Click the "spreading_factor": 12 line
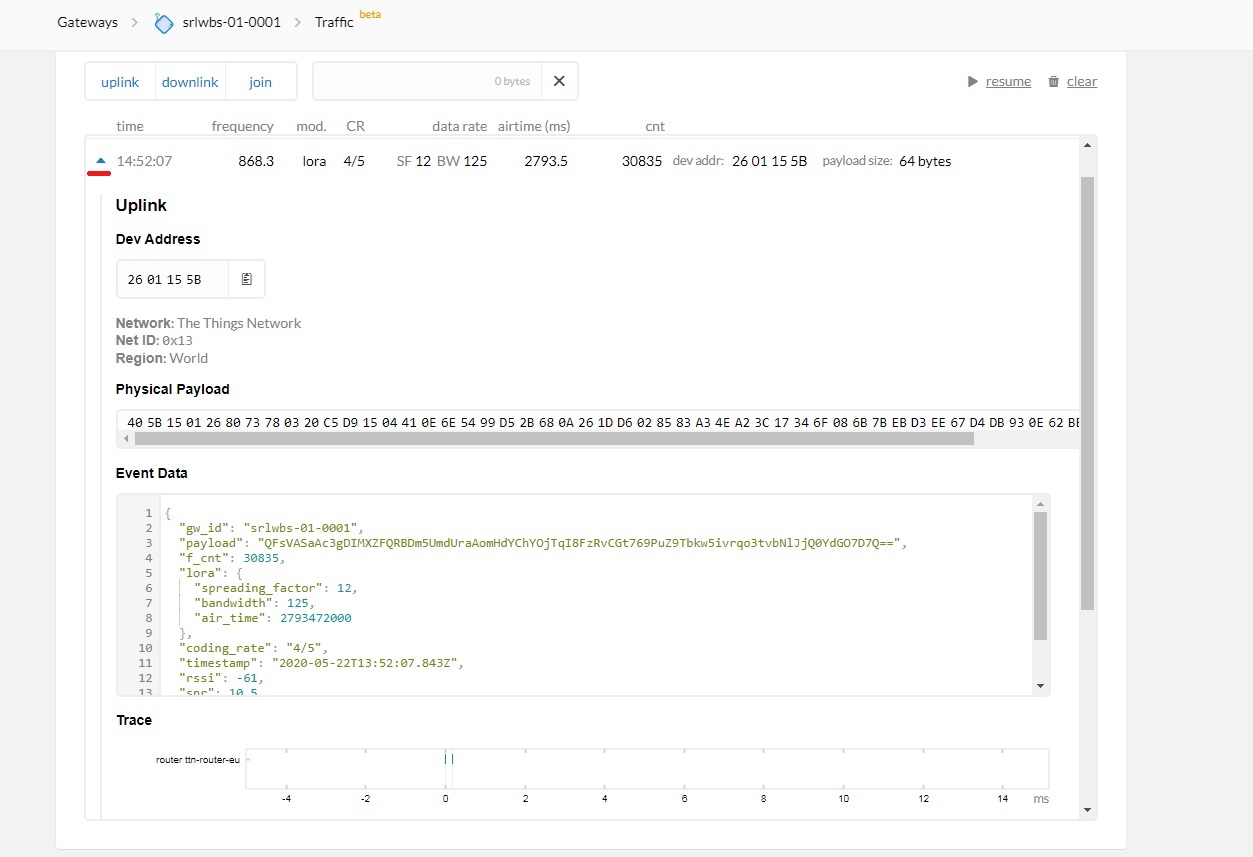1253x857 pixels. 276,588
